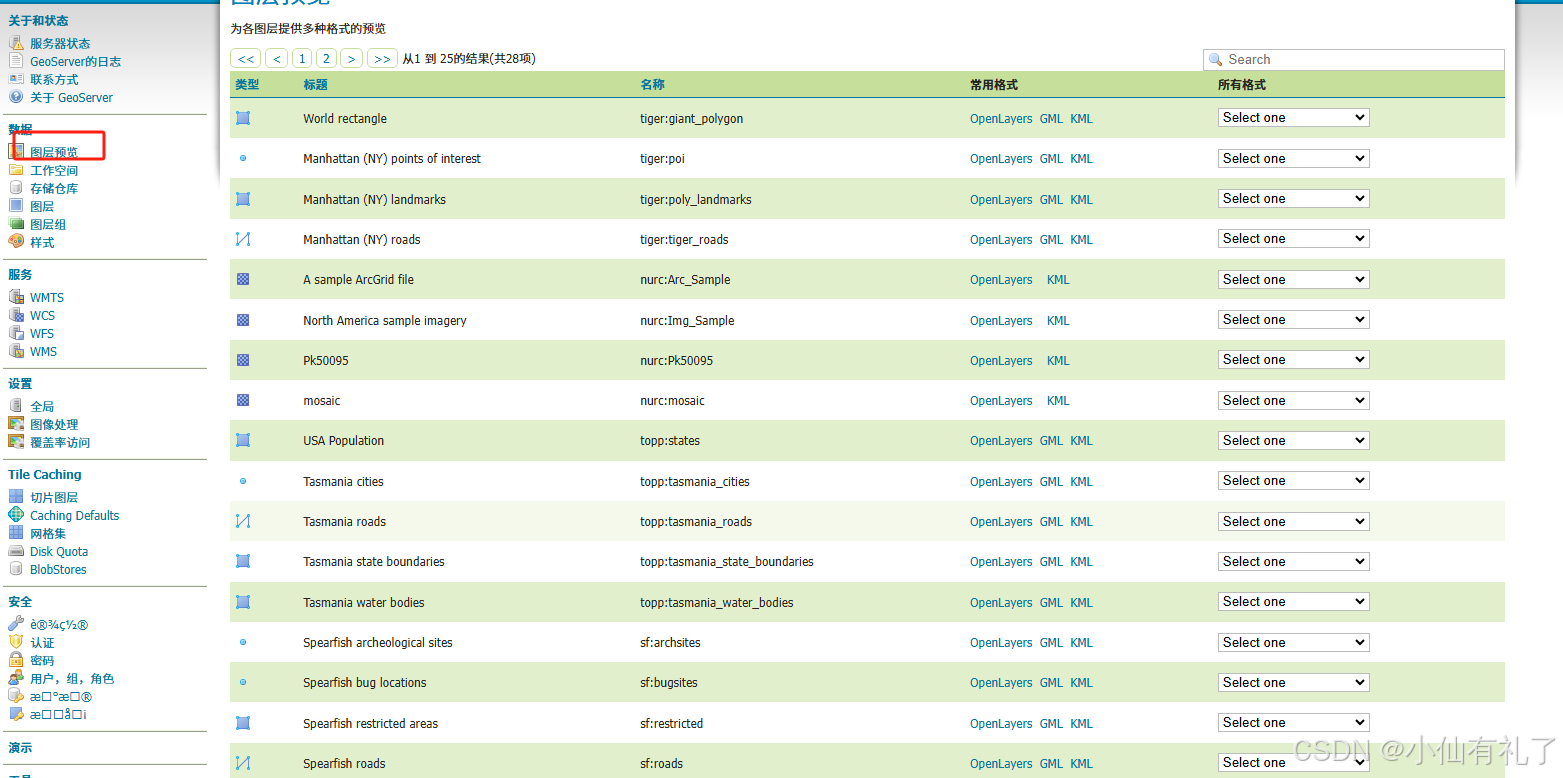Click the WFS service icon
The height and width of the screenshot is (778, 1563).
pos(16,333)
